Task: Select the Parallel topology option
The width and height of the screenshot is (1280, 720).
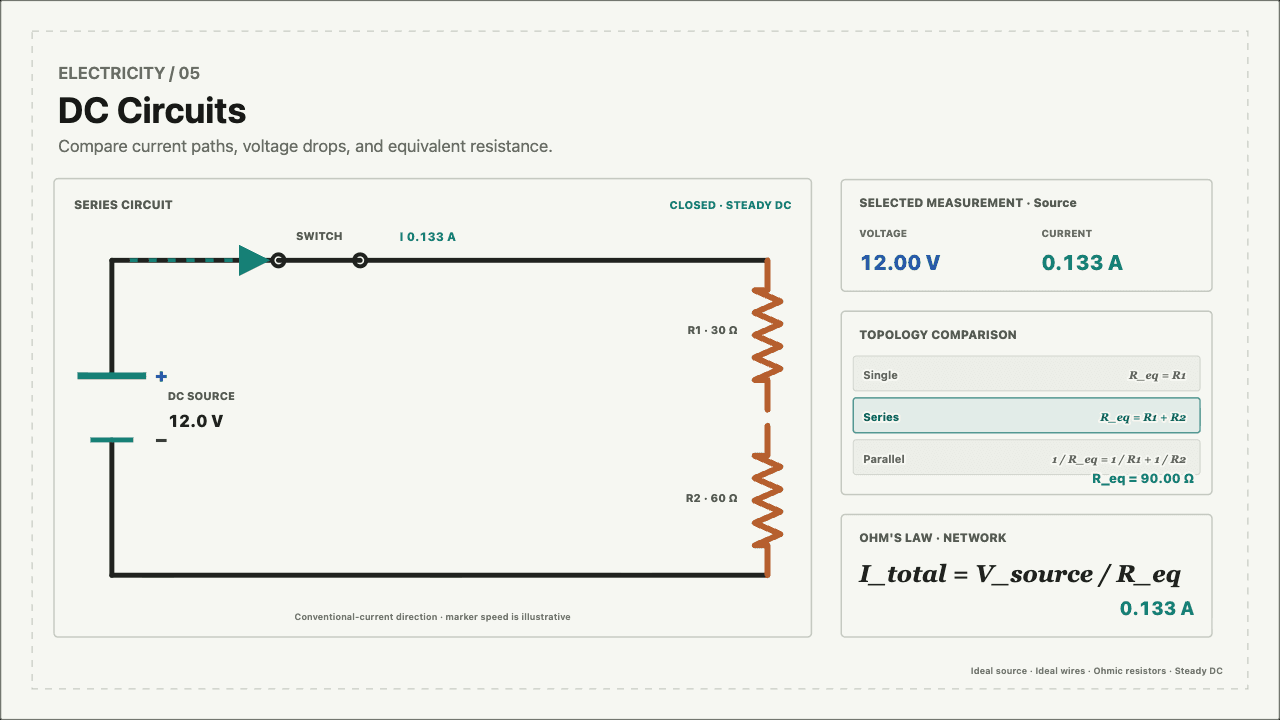Action: (x=1026, y=458)
